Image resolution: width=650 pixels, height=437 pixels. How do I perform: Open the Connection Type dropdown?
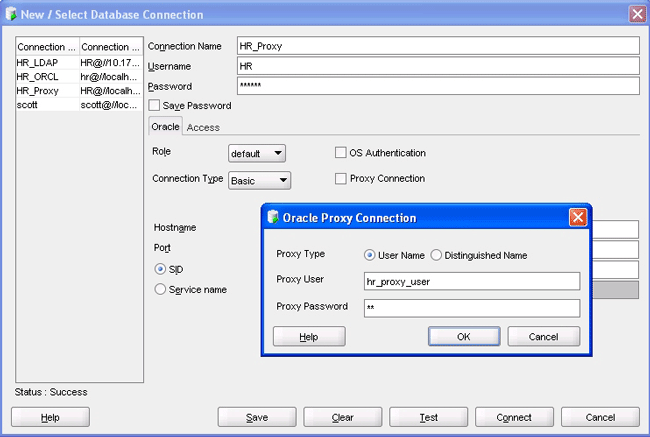260,180
